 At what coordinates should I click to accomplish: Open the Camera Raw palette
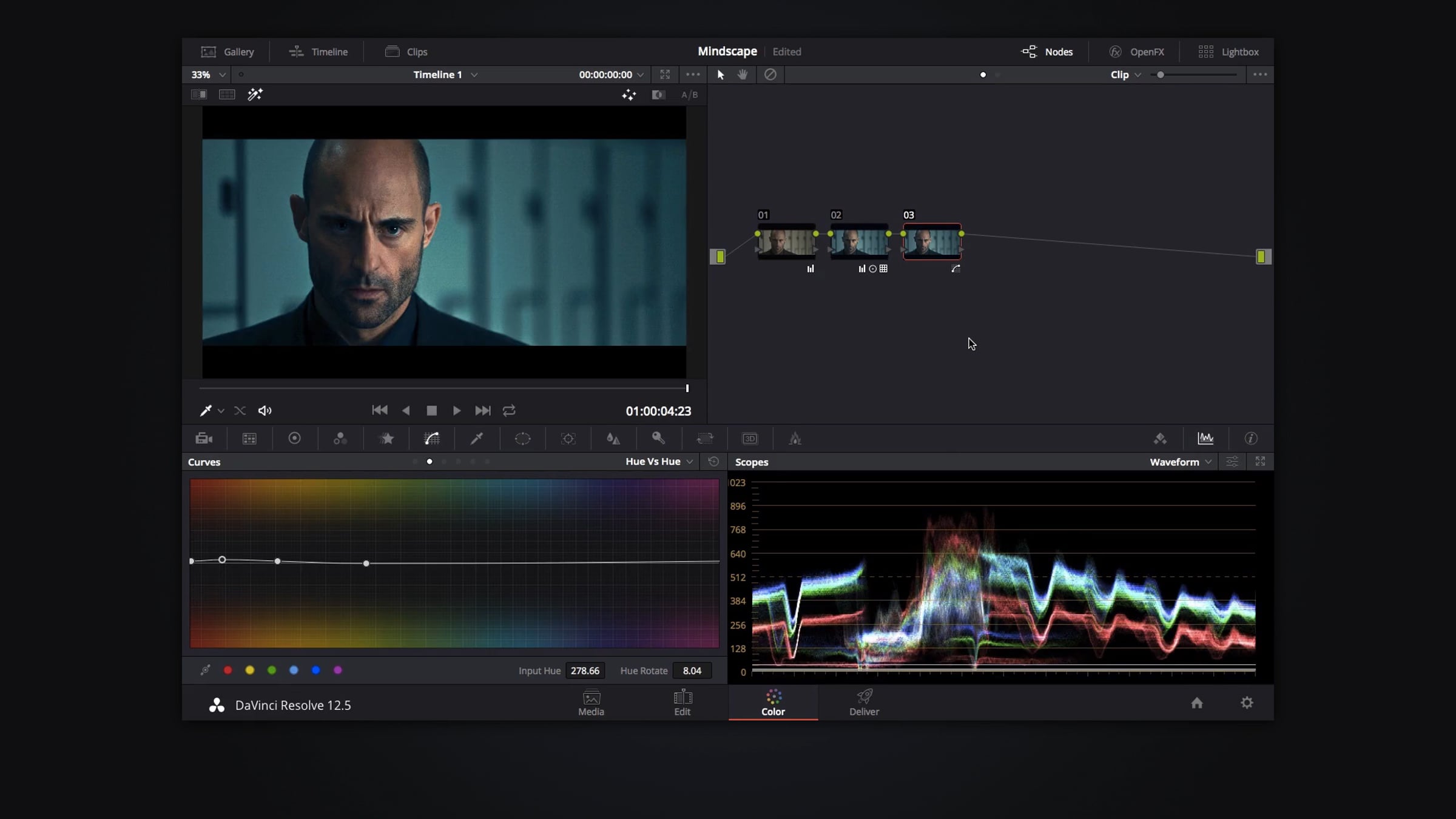click(x=204, y=439)
